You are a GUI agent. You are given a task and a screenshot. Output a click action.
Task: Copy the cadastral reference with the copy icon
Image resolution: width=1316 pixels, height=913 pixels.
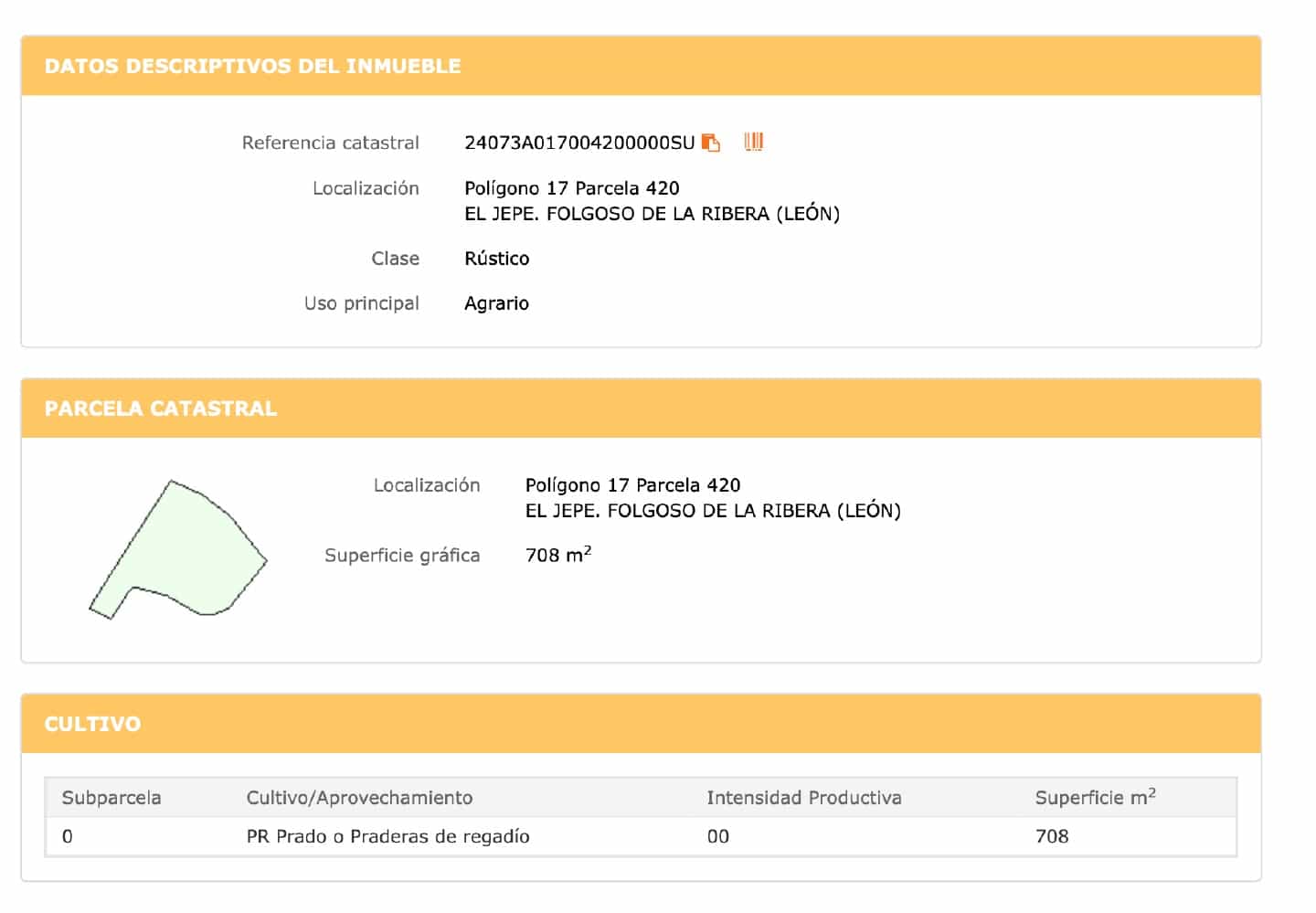(x=711, y=143)
